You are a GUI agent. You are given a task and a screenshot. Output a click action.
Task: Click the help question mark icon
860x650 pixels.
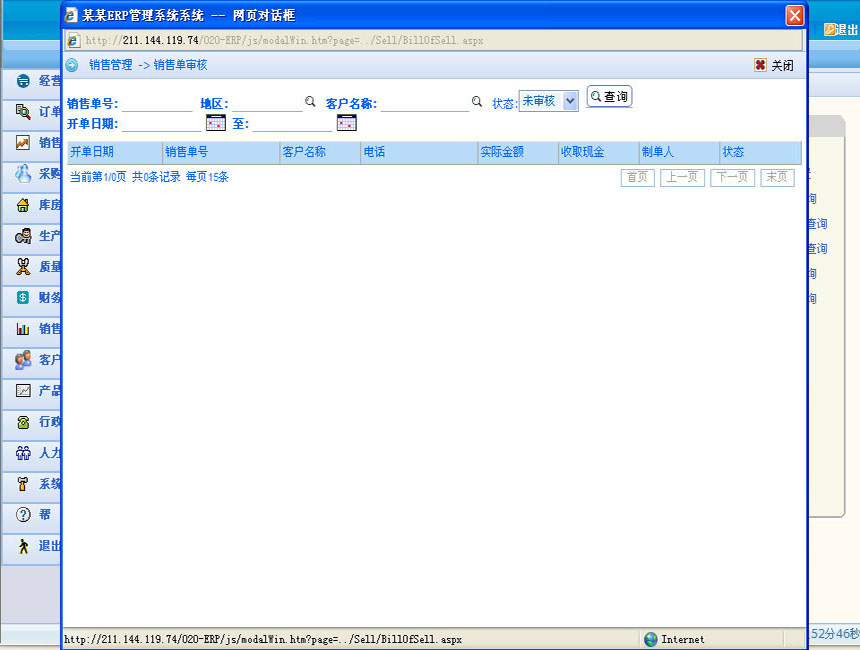click(23, 515)
